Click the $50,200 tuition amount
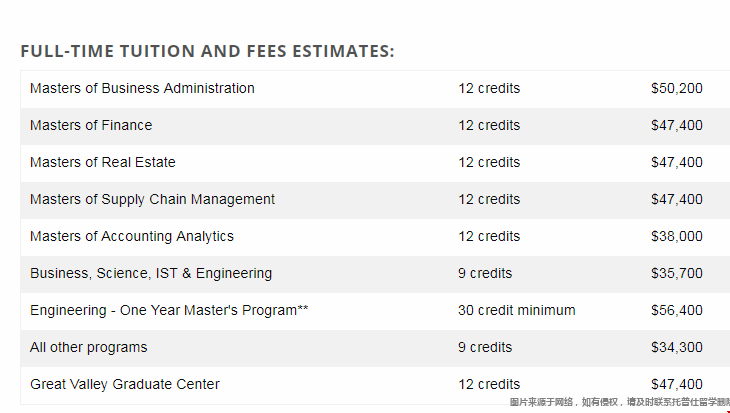This screenshot has height=413, width=730. 676,88
